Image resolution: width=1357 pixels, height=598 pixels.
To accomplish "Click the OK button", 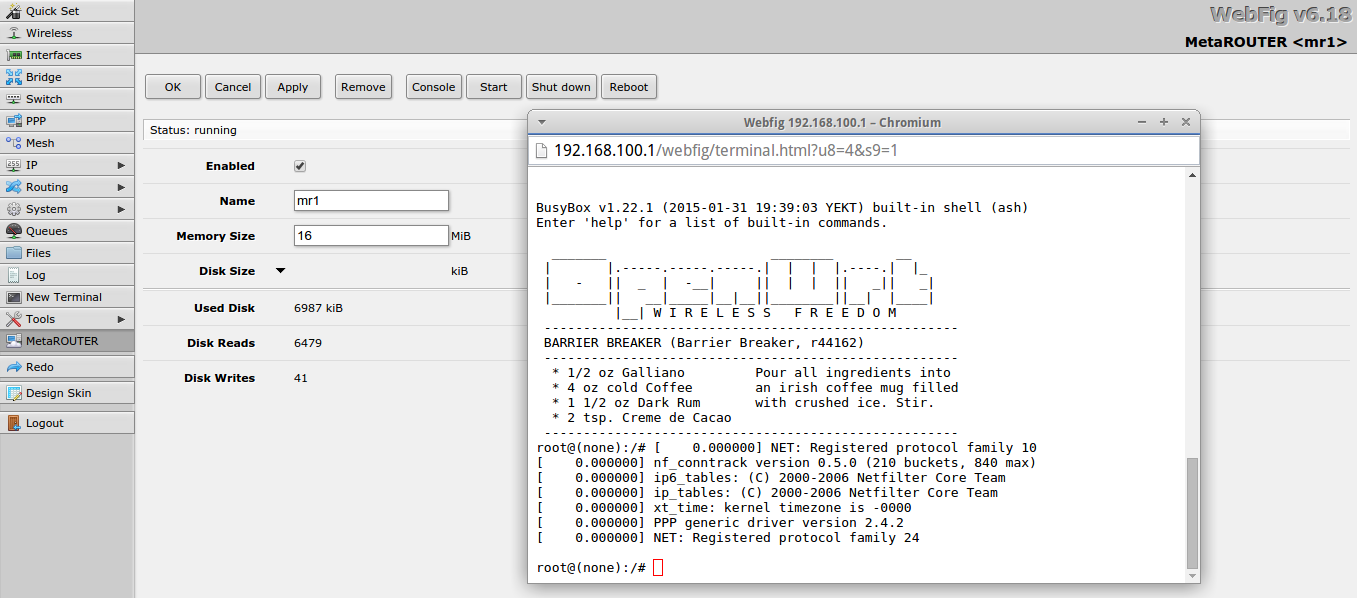I will (x=173, y=87).
